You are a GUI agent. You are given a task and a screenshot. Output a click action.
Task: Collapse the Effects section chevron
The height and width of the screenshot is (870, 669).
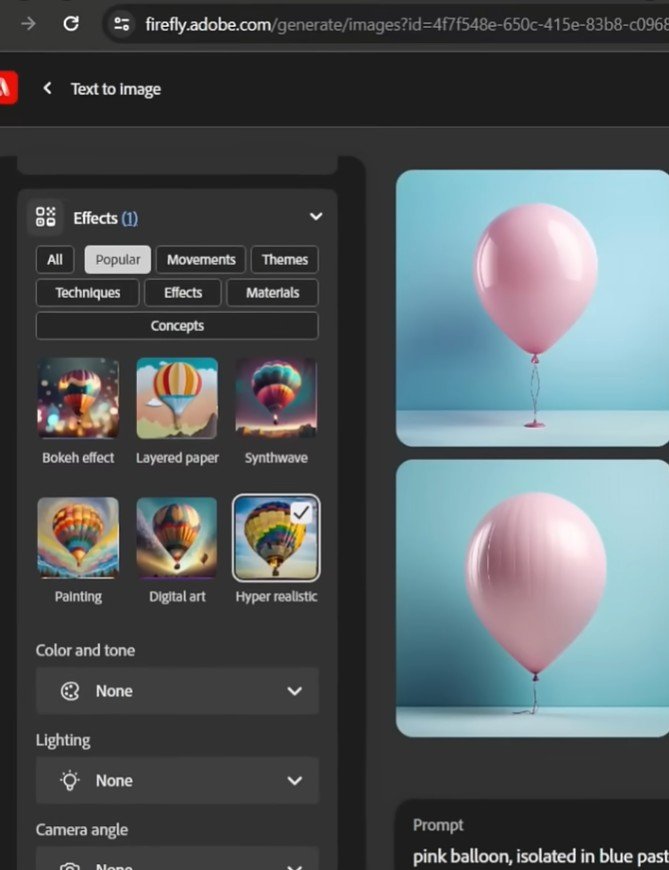coord(316,217)
